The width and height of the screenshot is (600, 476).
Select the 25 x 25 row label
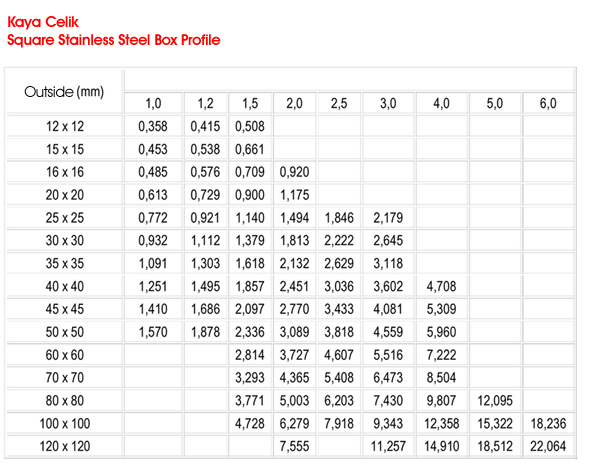(64, 217)
